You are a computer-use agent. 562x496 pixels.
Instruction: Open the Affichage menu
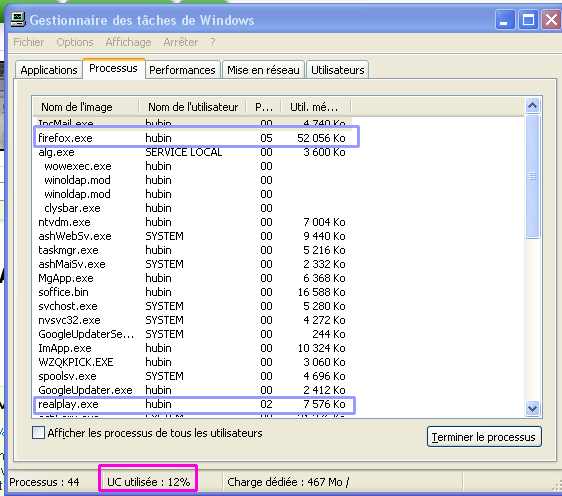tap(128, 42)
